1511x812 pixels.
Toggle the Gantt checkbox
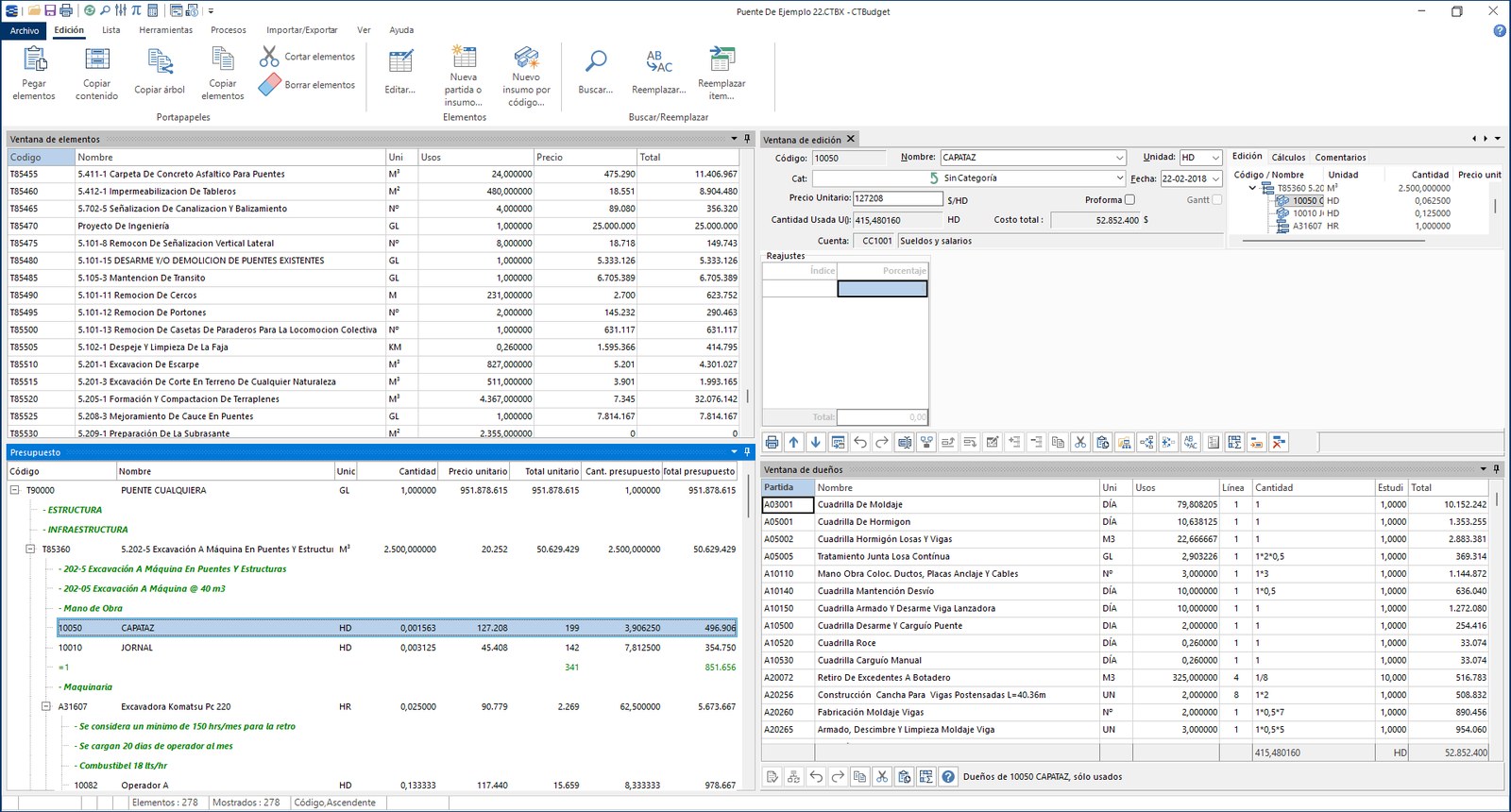[1216, 200]
